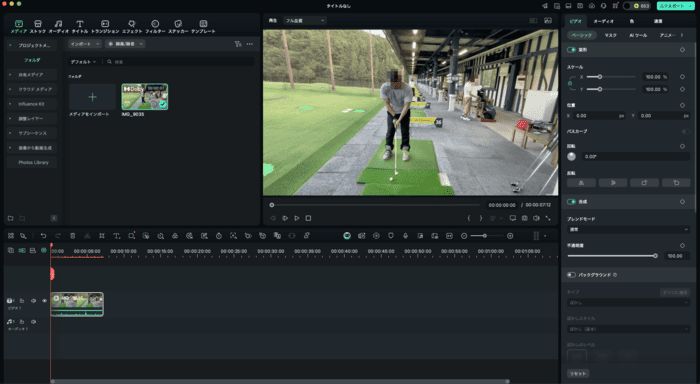Open the ステッカー (Stickers) tab
This screenshot has height=384, width=700.
point(178,26)
